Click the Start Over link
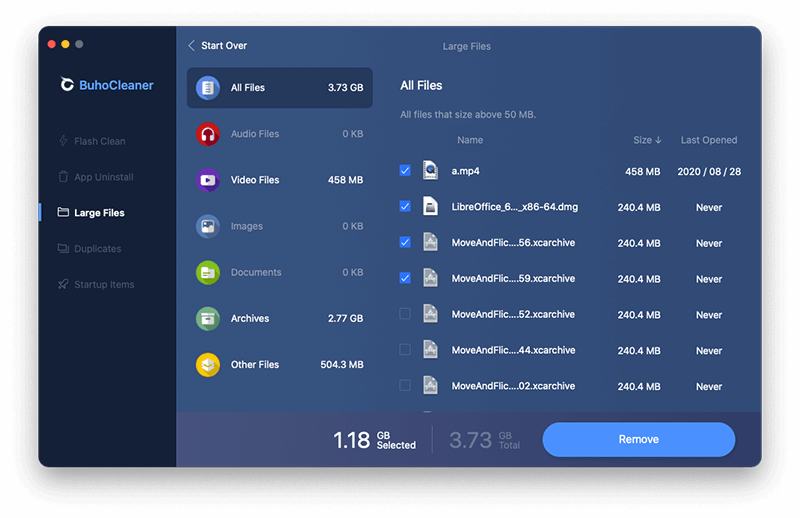The height and width of the screenshot is (518, 800). pyautogui.click(x=224, y=45)
